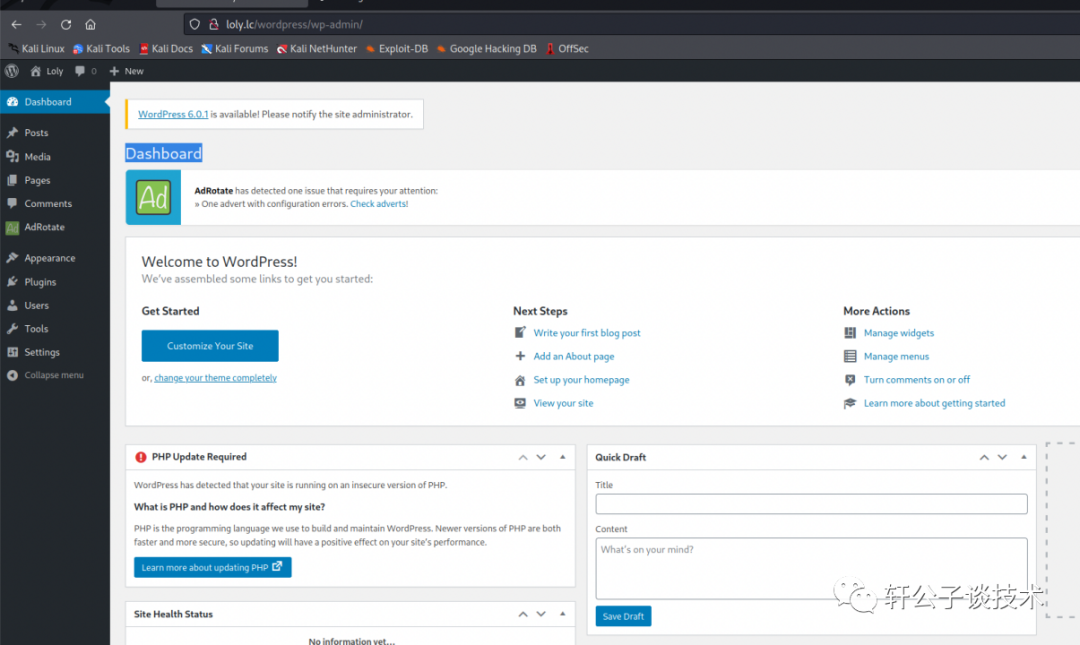
Task: Open the Appearance menu
Action: coord(55,258)
